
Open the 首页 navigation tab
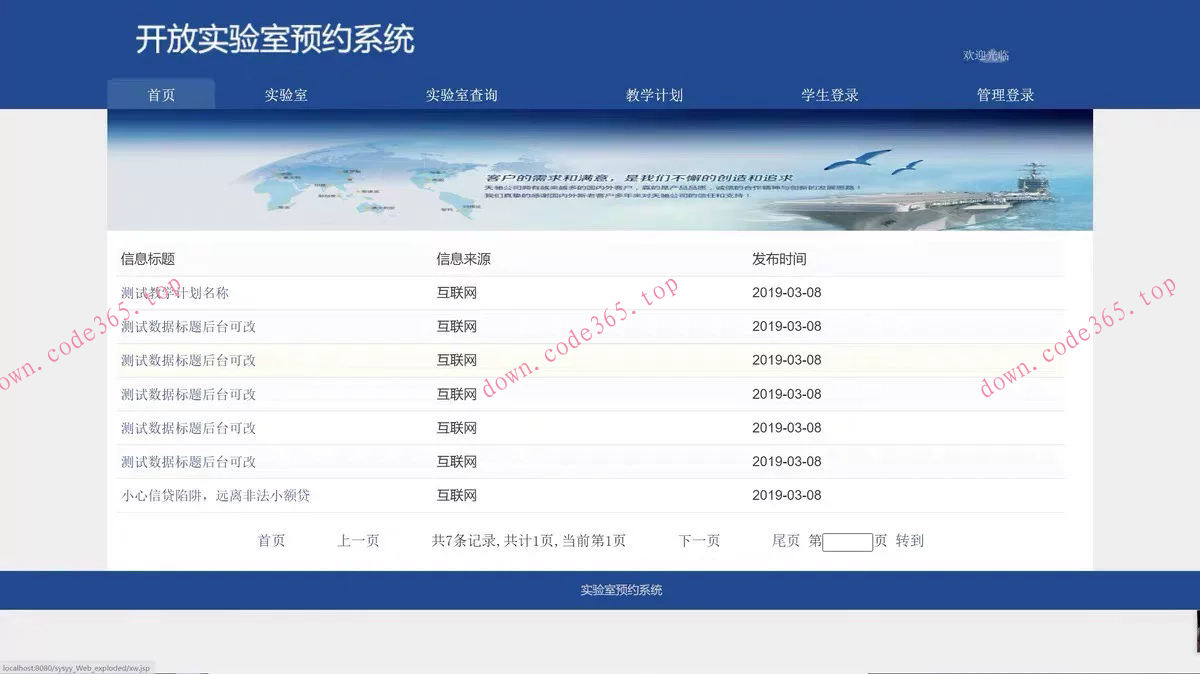coord(160,95)
